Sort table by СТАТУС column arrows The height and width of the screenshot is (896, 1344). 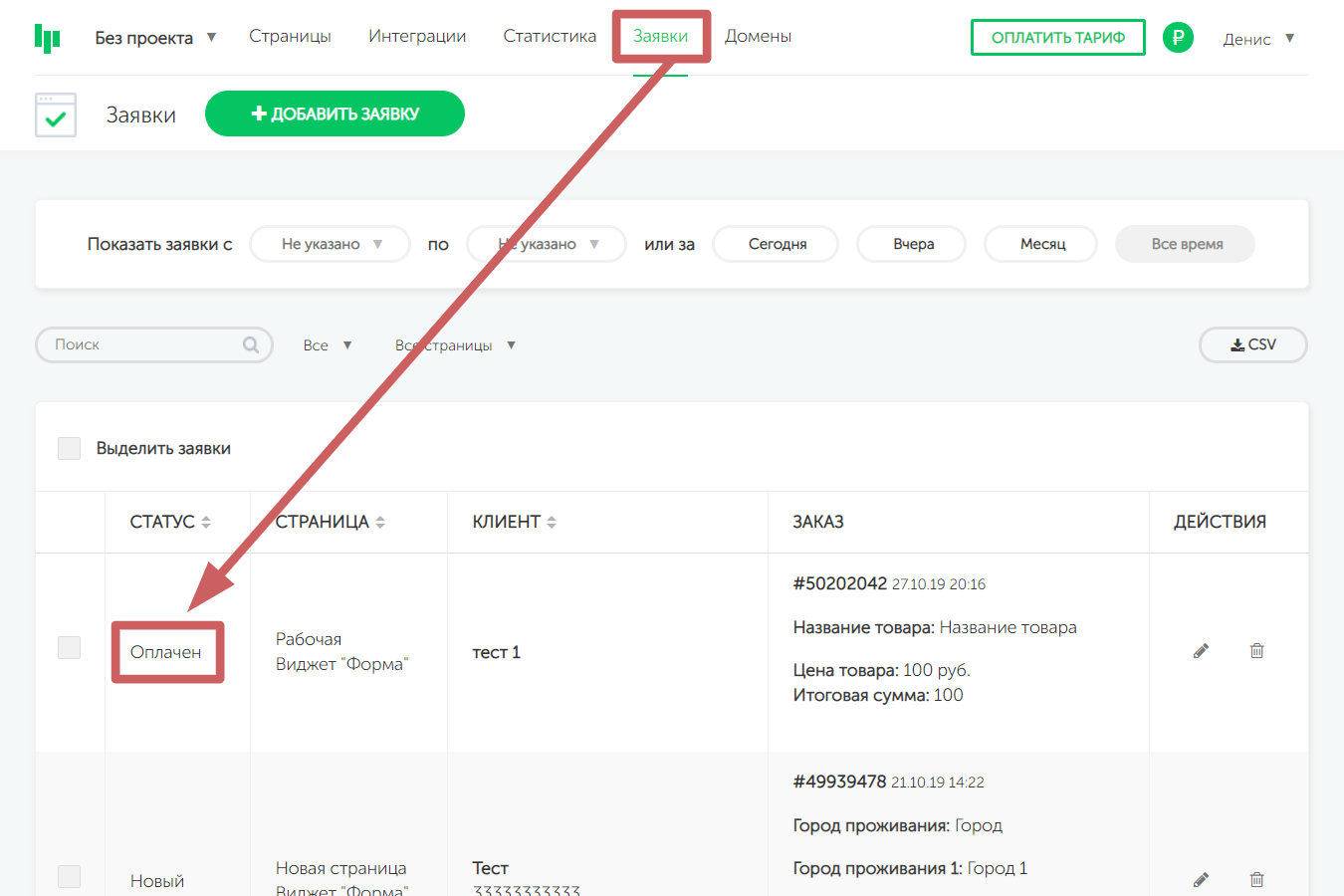coord(206,522)
